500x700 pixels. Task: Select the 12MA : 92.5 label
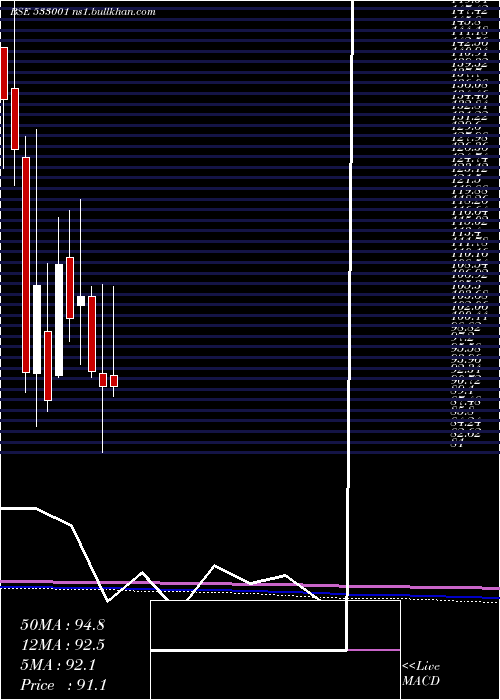(63, 645)
